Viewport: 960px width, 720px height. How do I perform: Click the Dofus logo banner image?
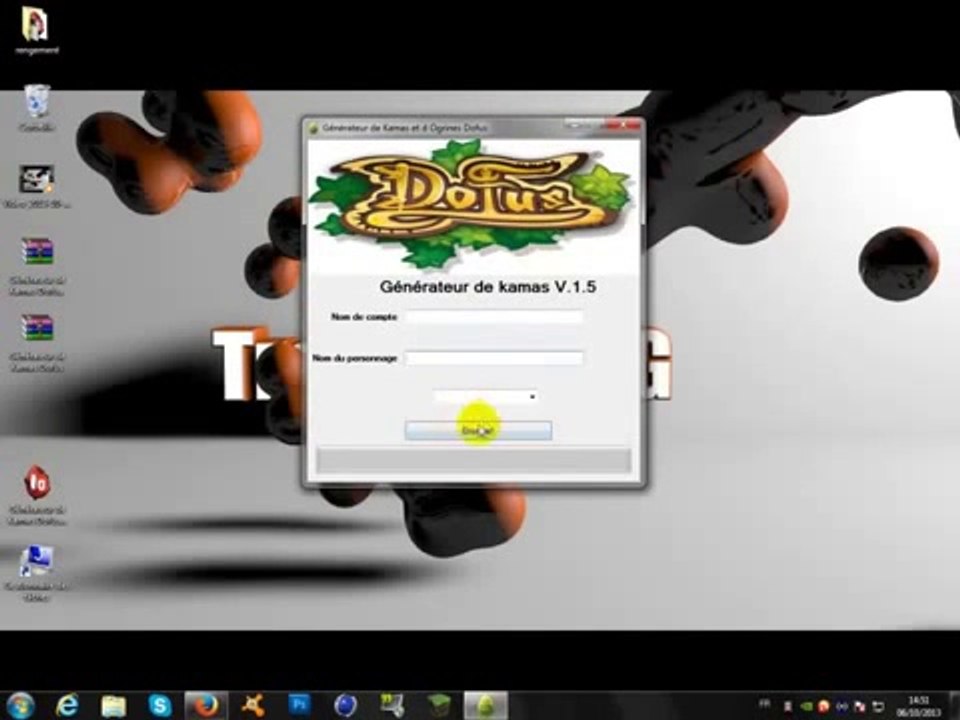point(471,205)
